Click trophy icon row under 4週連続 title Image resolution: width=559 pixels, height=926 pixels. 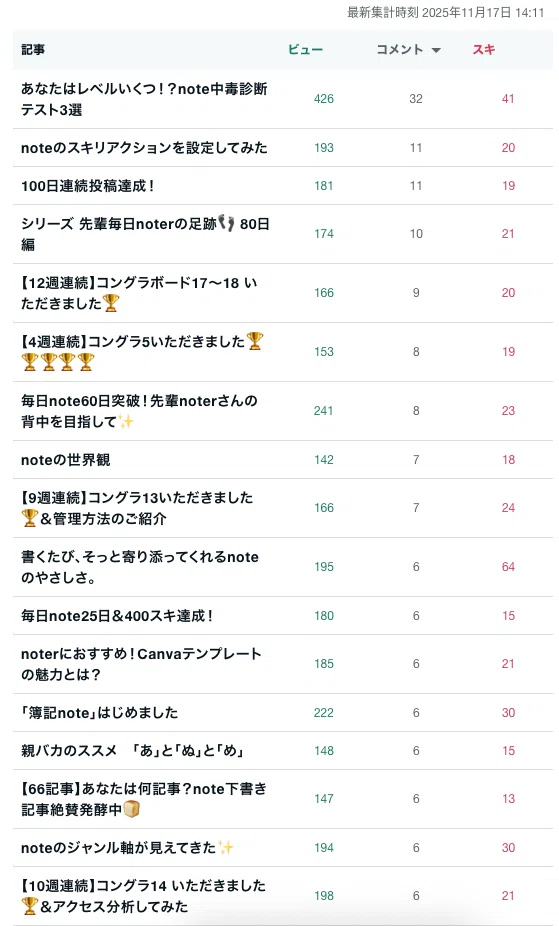(x=58, y=361)
